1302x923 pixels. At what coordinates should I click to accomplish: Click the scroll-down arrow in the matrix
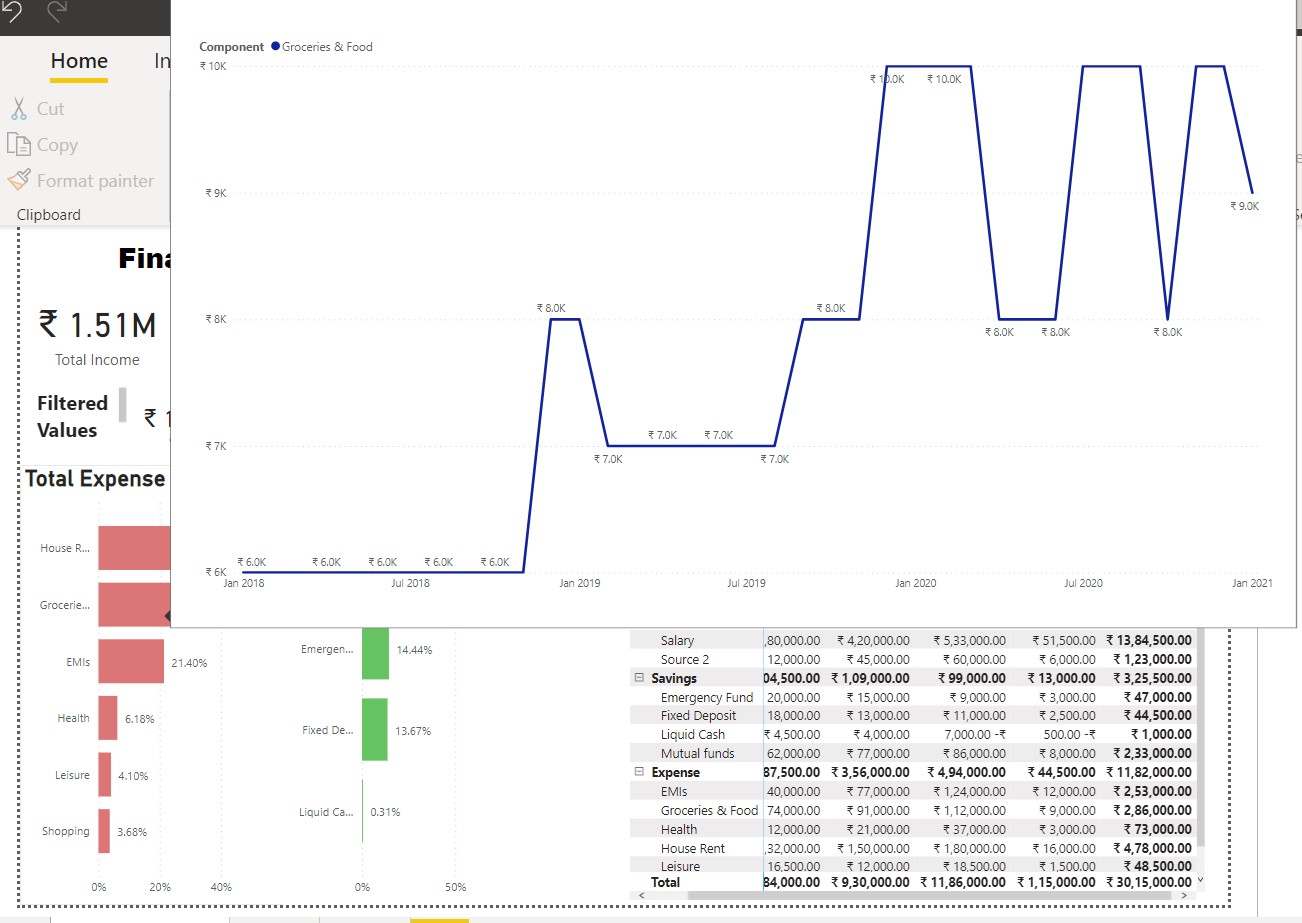(1200, 880)
